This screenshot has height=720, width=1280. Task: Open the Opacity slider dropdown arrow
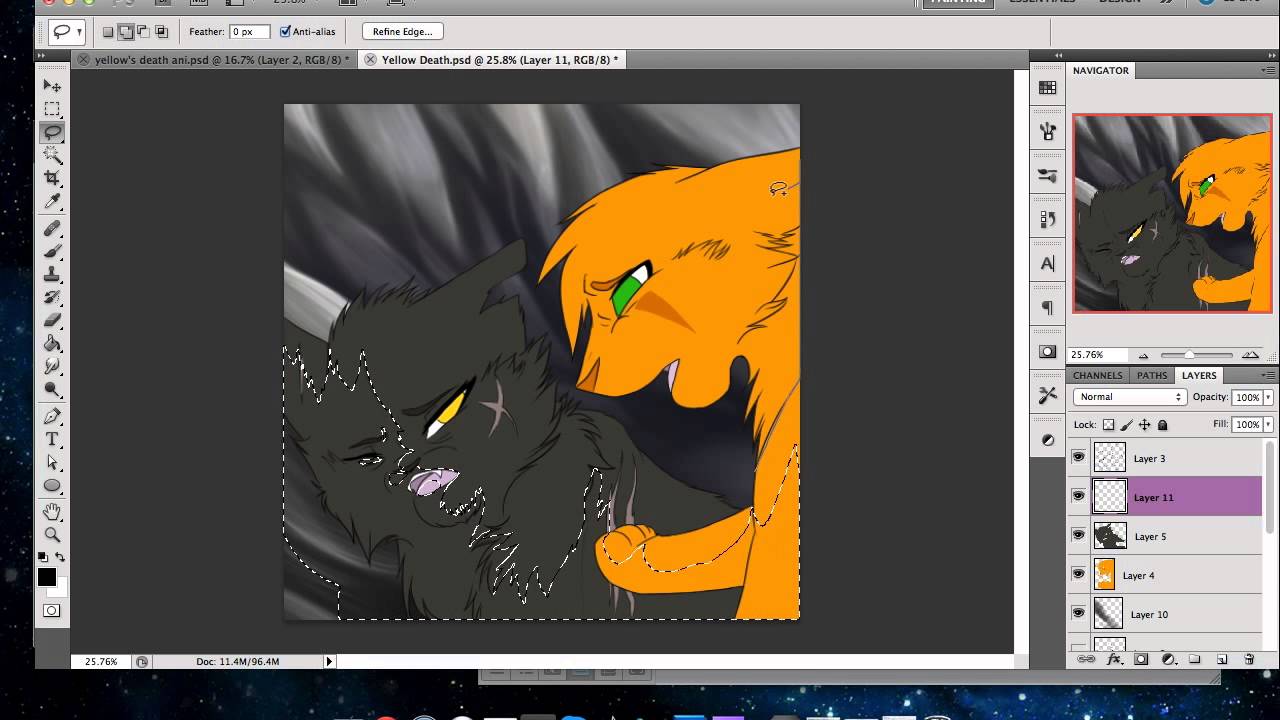[1268, 397]
